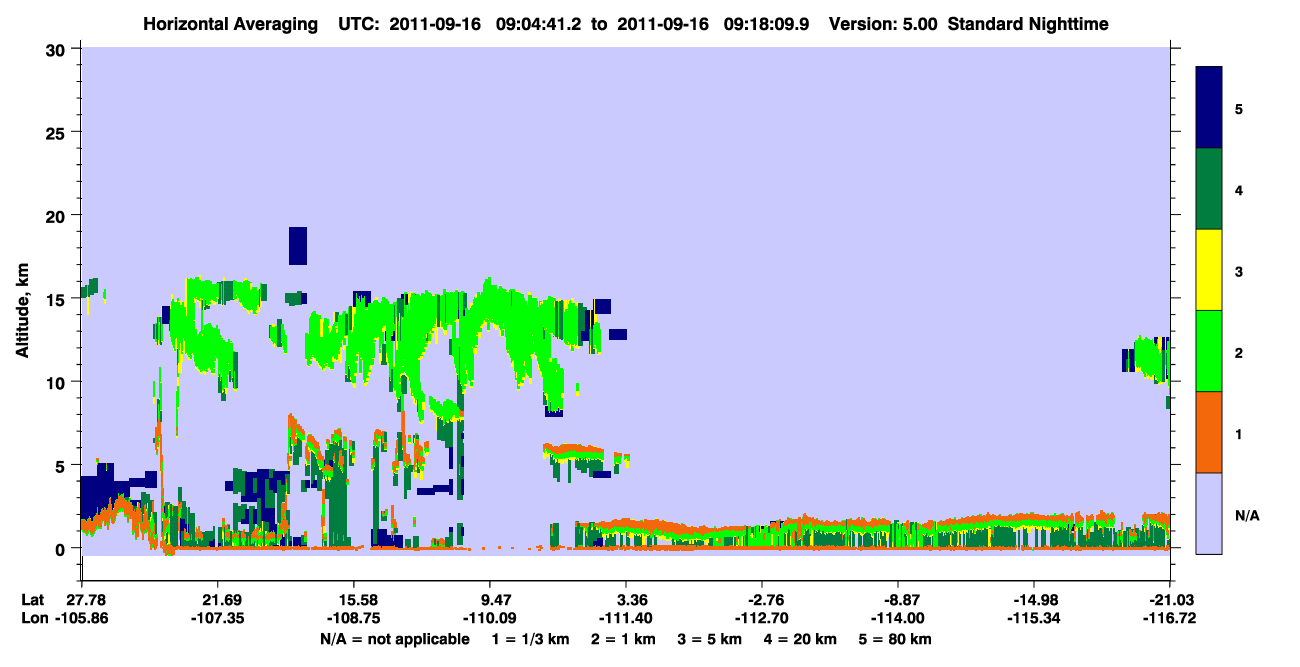Click the longitude value -105.86
This screenshot has width=1300, height=667.
click(81, 619)
